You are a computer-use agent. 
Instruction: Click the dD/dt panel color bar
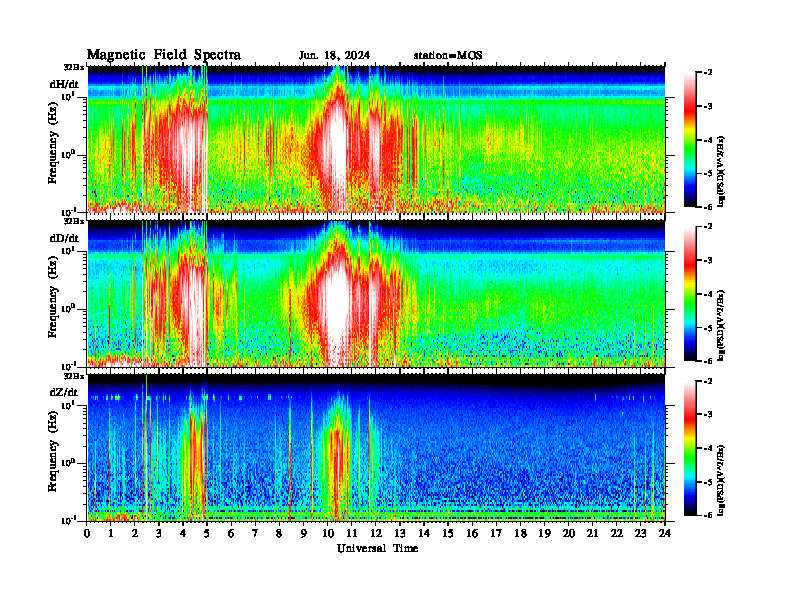point(690,293)
